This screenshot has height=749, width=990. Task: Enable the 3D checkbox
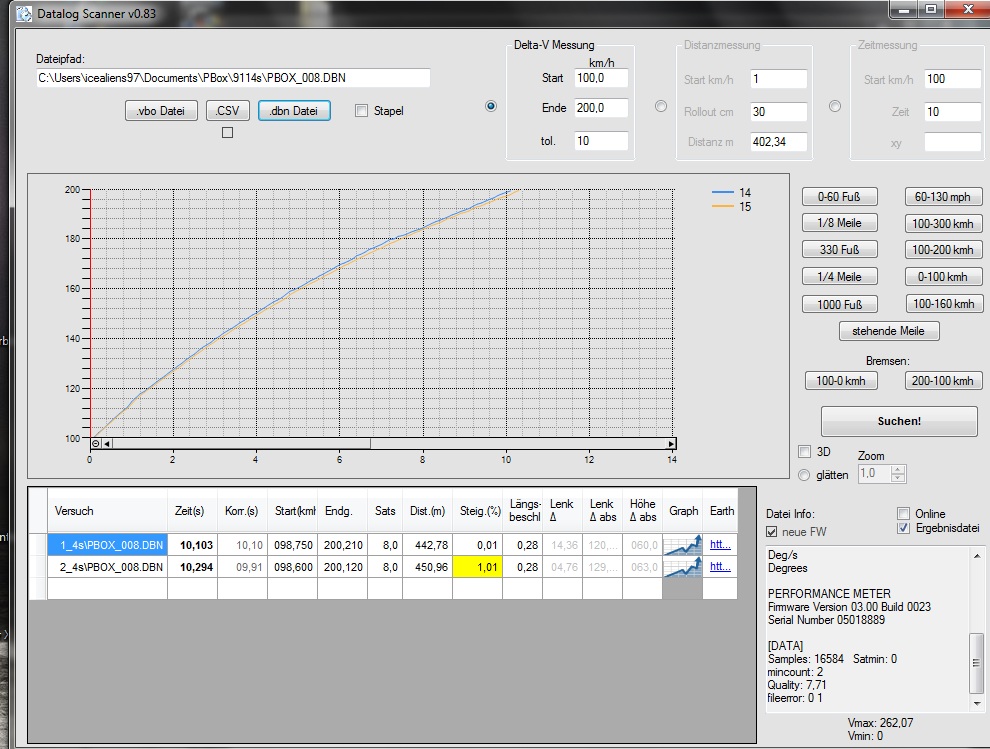click(x=804, y=452)
